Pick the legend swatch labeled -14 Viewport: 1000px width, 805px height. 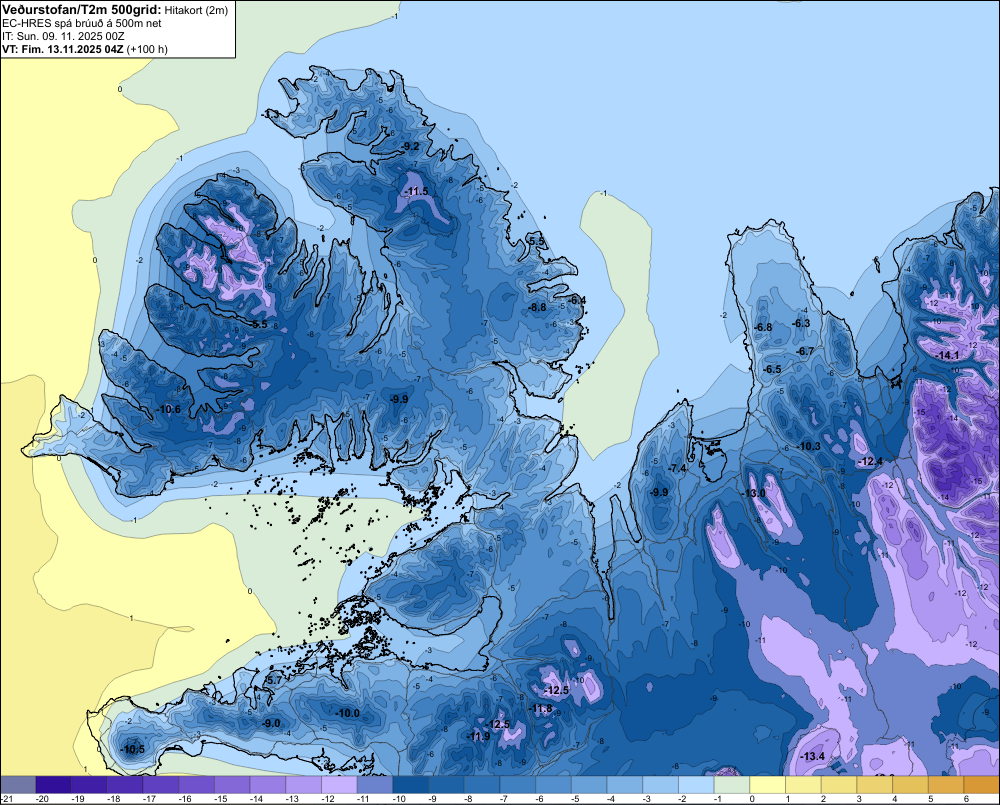268,785
